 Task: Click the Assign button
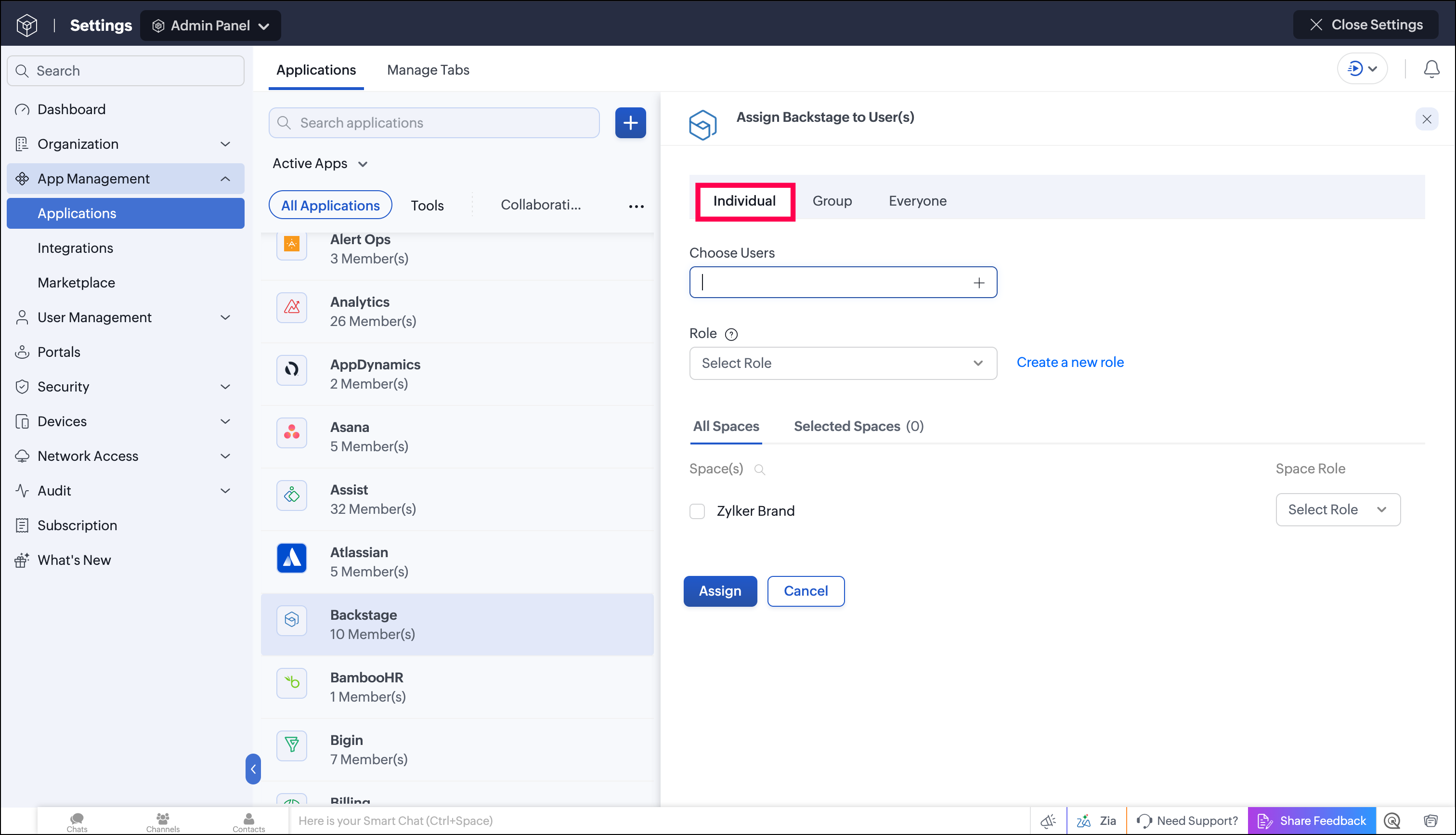tap(720, 591)
